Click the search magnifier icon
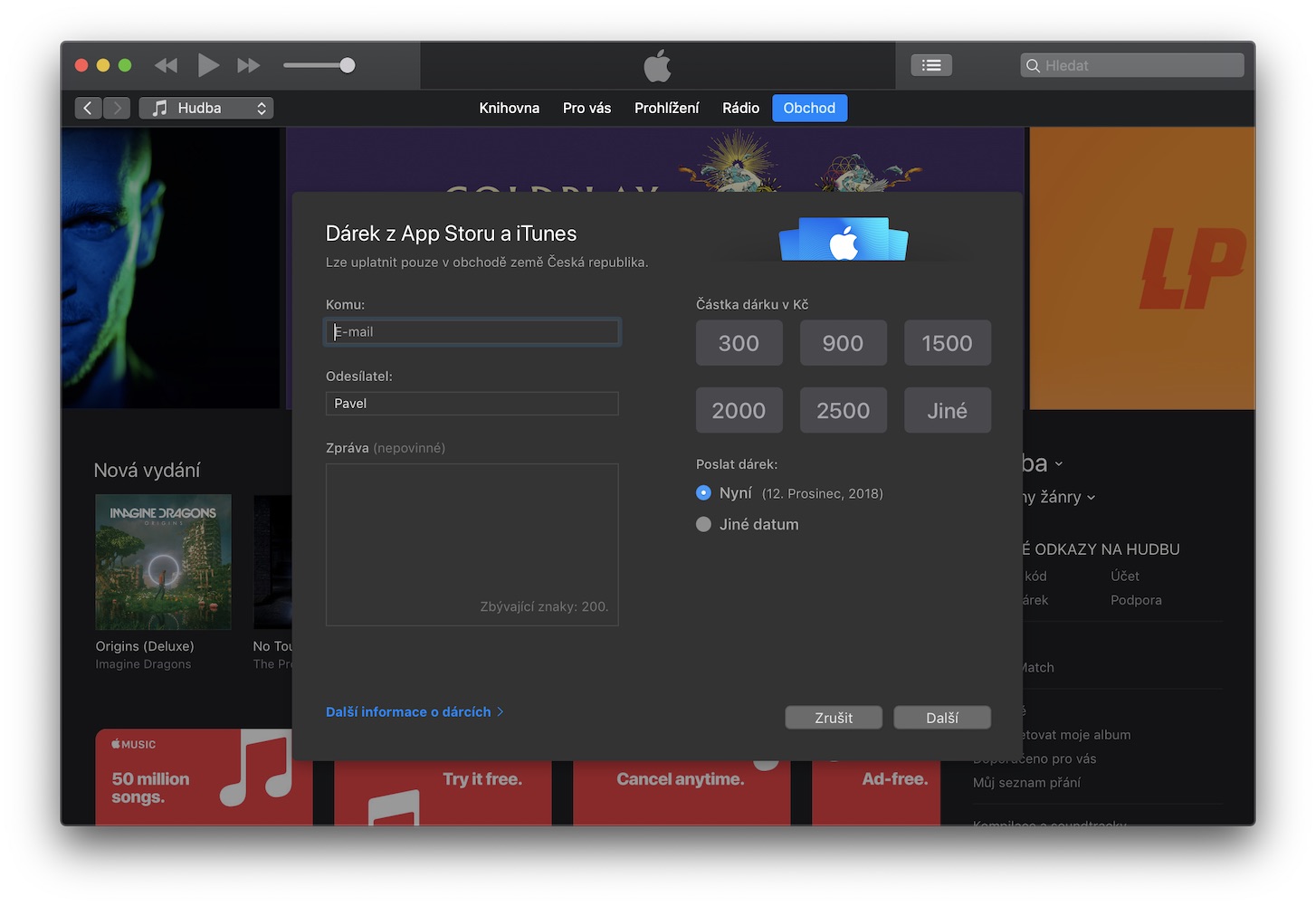This screenshot has width=1316, height=906. tap(1033, 65)
